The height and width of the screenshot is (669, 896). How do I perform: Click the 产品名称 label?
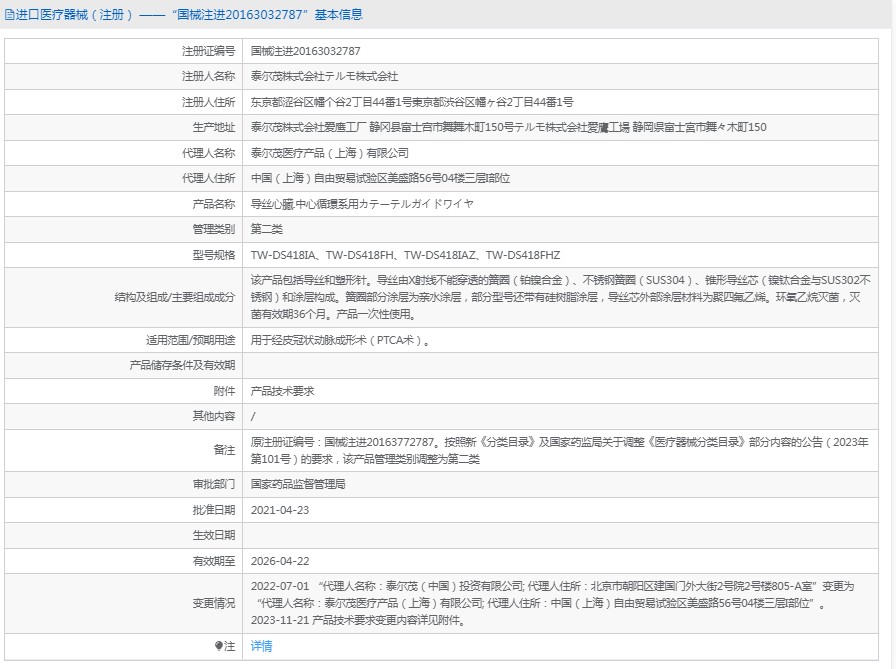click(x=214, y=203)
